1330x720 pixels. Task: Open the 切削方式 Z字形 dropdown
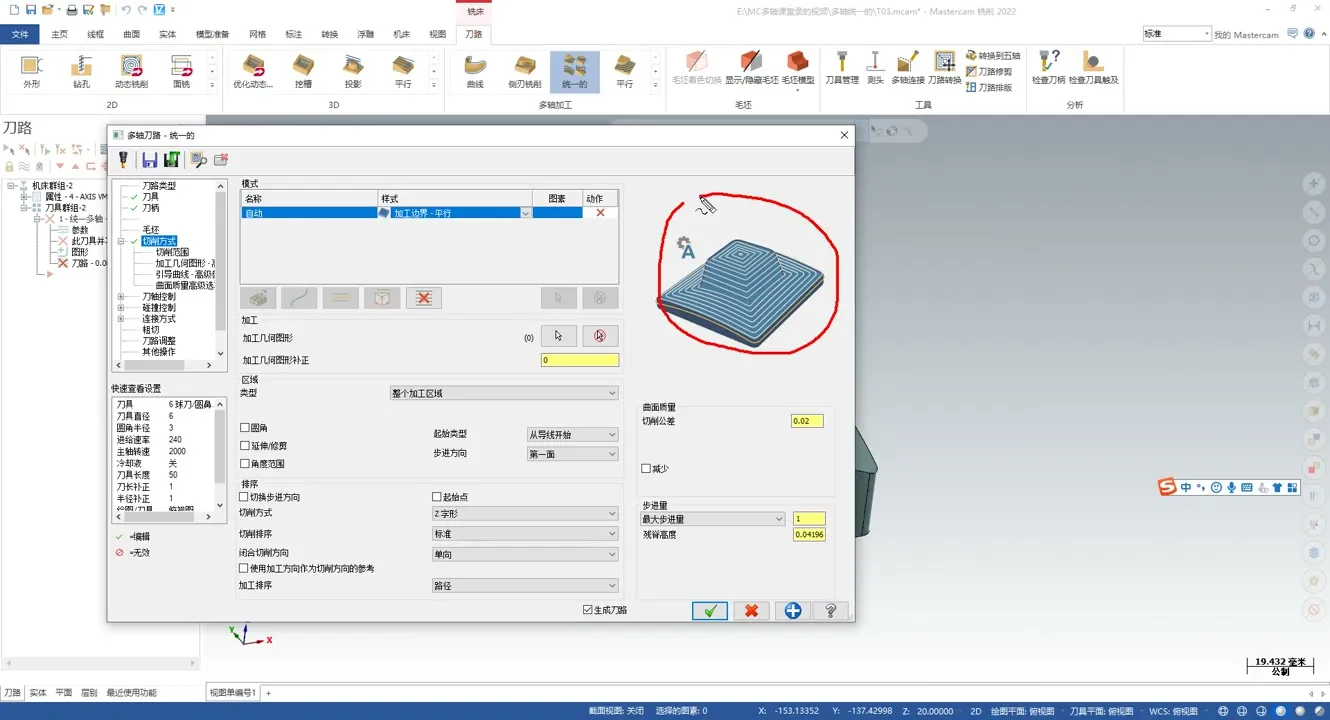click(x=525, y=514)
